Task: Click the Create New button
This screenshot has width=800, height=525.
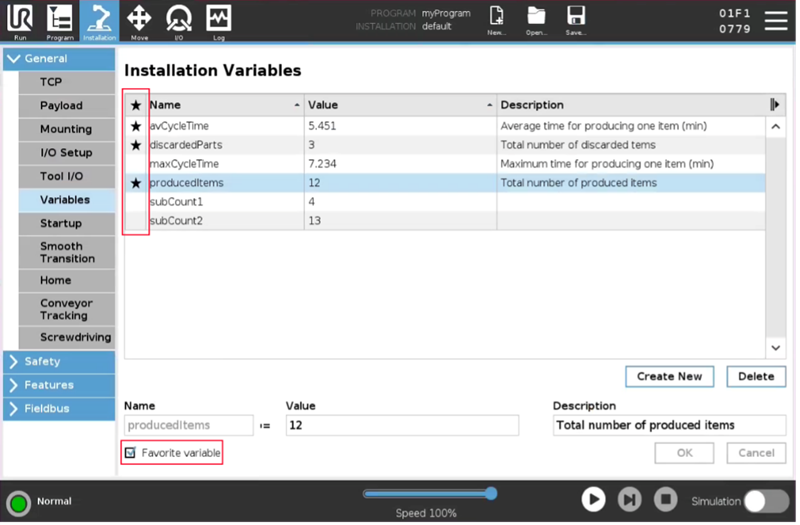Action: coord(669,376)
